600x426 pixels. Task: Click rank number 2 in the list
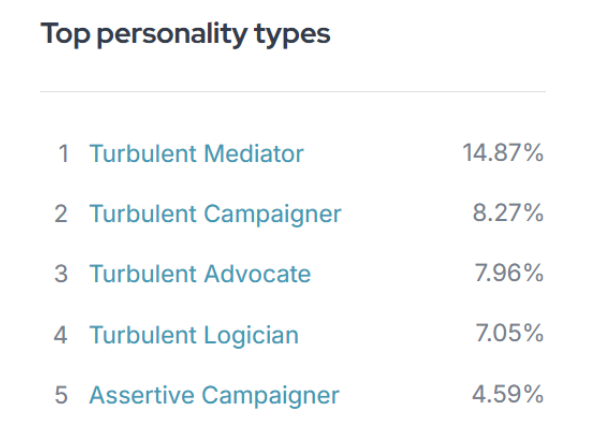[x=62, y=214]
